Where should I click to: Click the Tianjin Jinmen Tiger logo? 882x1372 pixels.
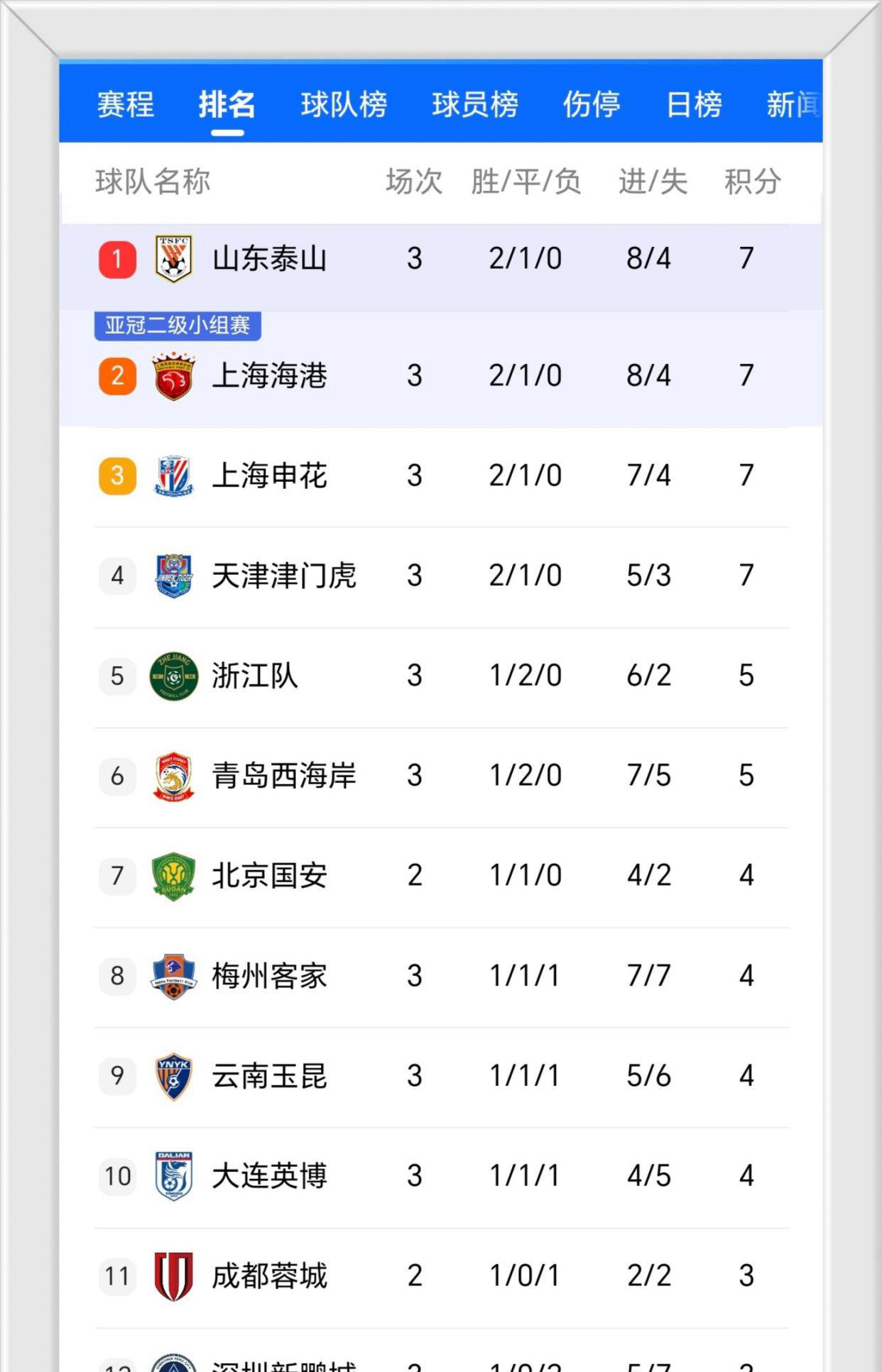(174, 576)
